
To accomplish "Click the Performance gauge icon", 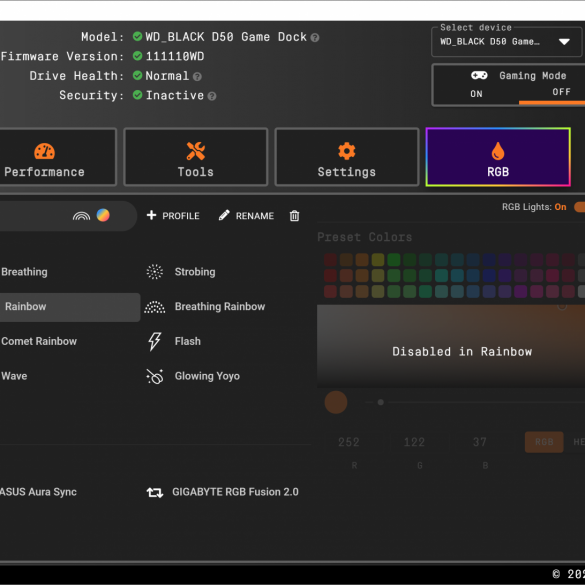I will point(44,151).
